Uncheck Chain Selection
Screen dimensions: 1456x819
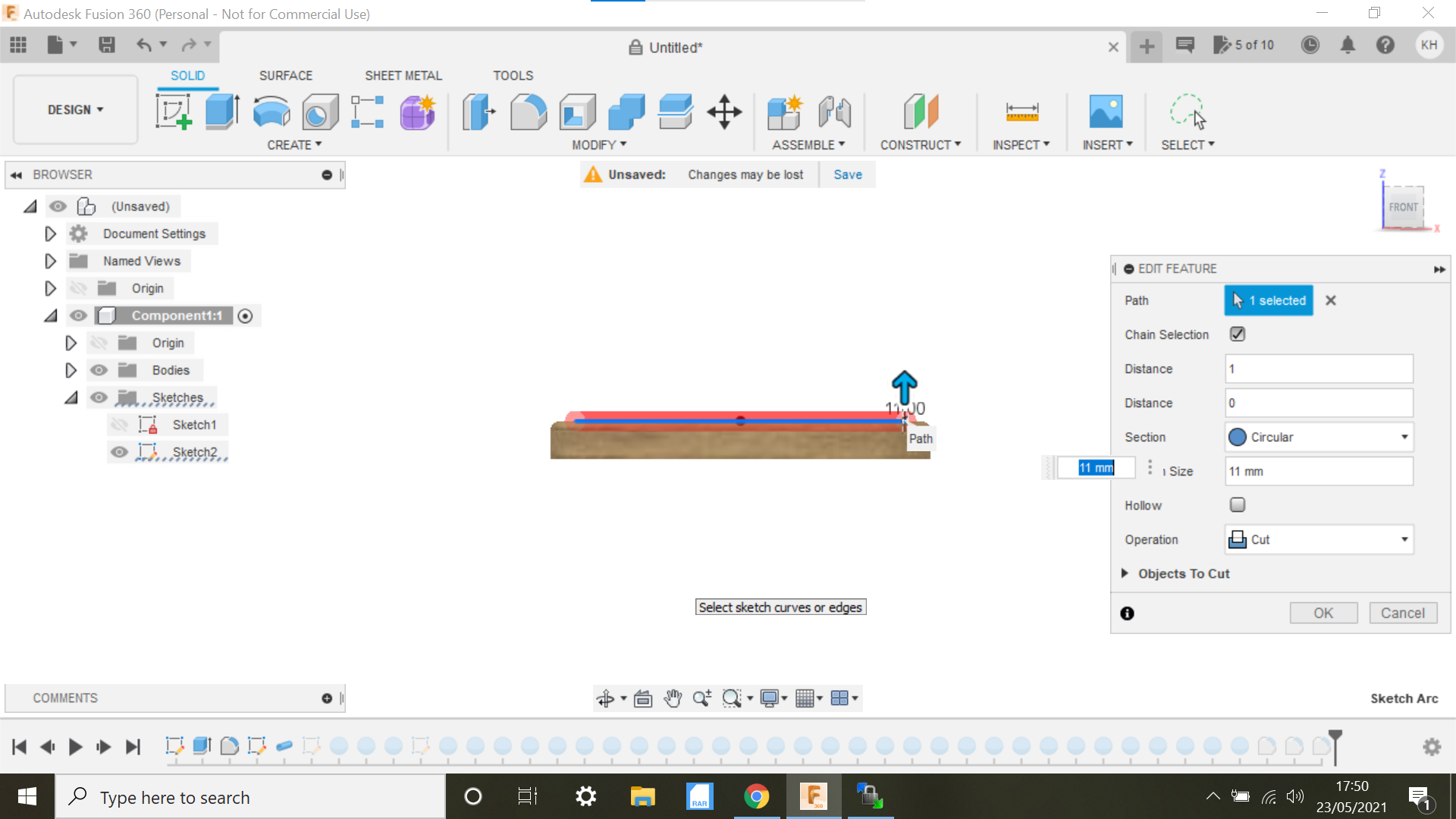(1237, 334)
